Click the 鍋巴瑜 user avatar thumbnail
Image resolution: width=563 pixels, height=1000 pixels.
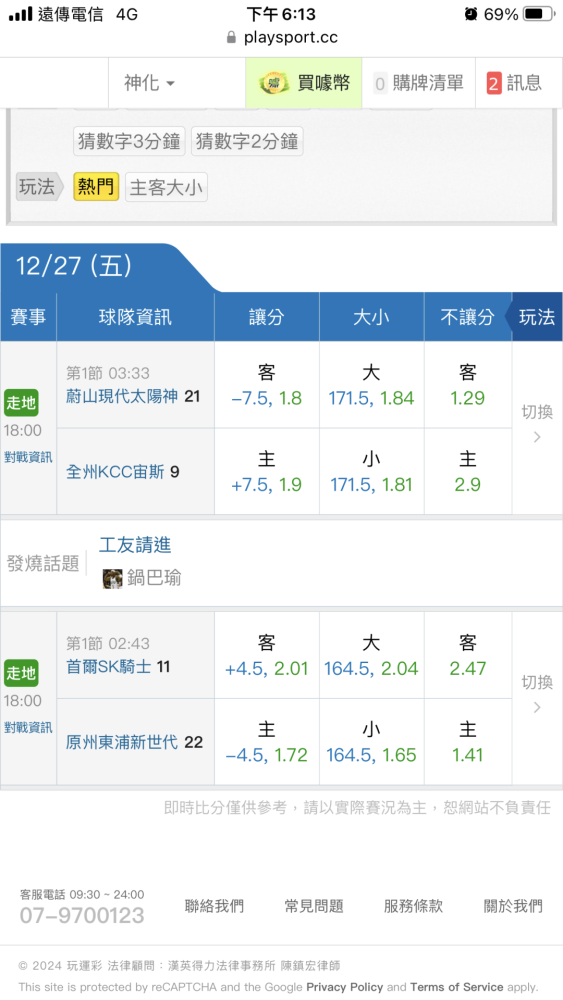click(112, 578)
